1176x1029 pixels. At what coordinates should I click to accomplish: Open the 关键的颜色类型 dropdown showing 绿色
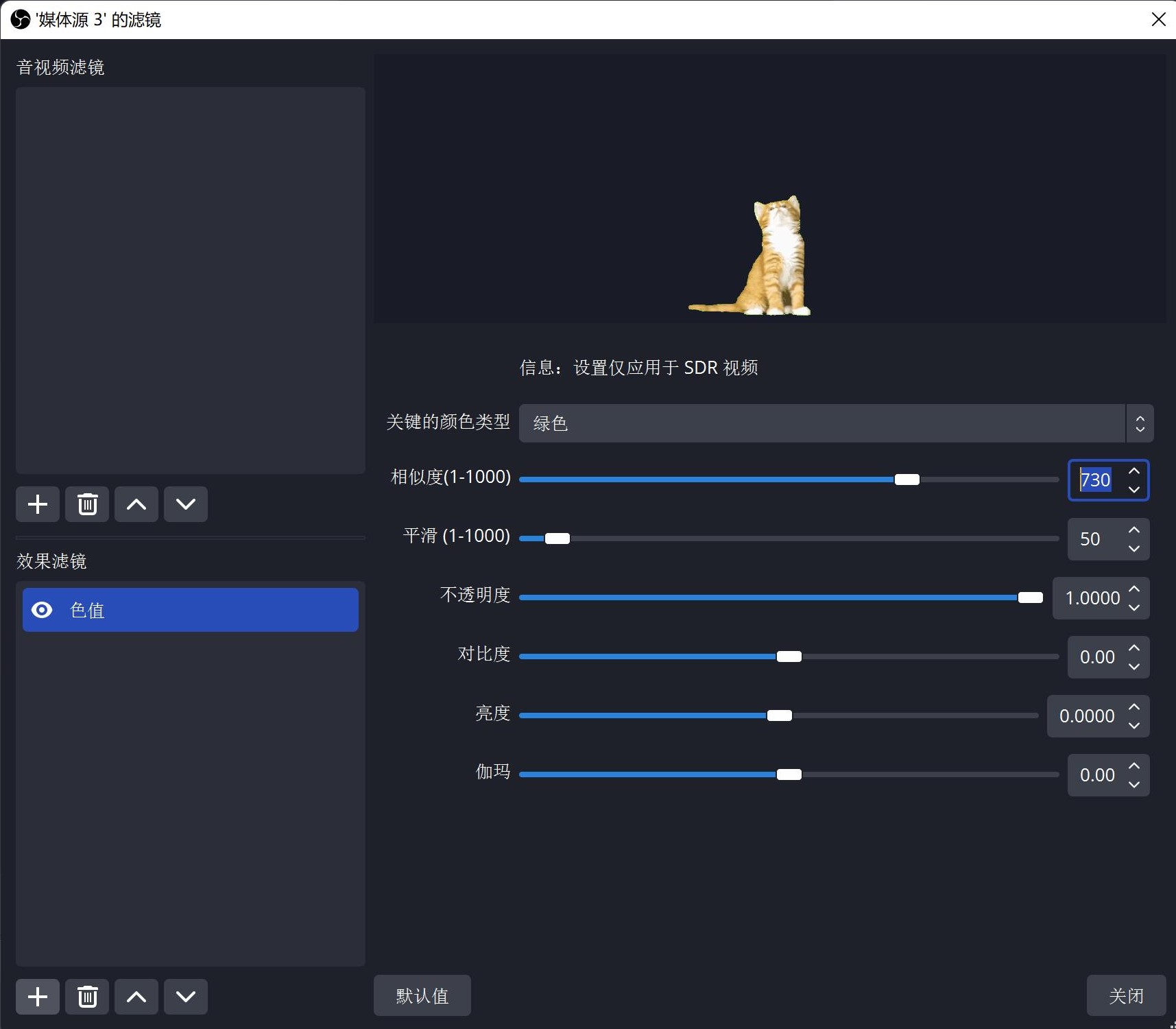pyautogui.click(x=836, y=423)
